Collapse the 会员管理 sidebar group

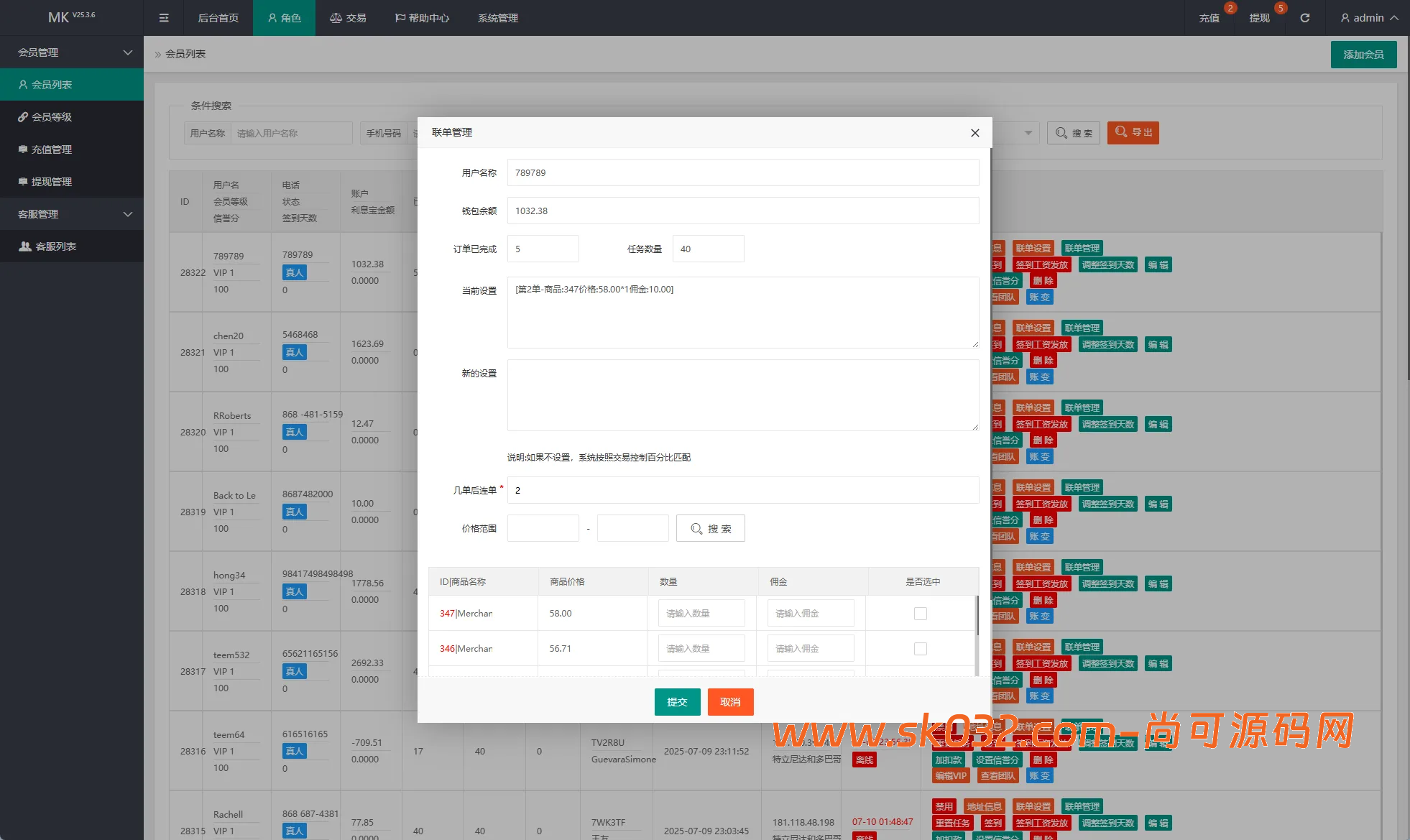72,52
